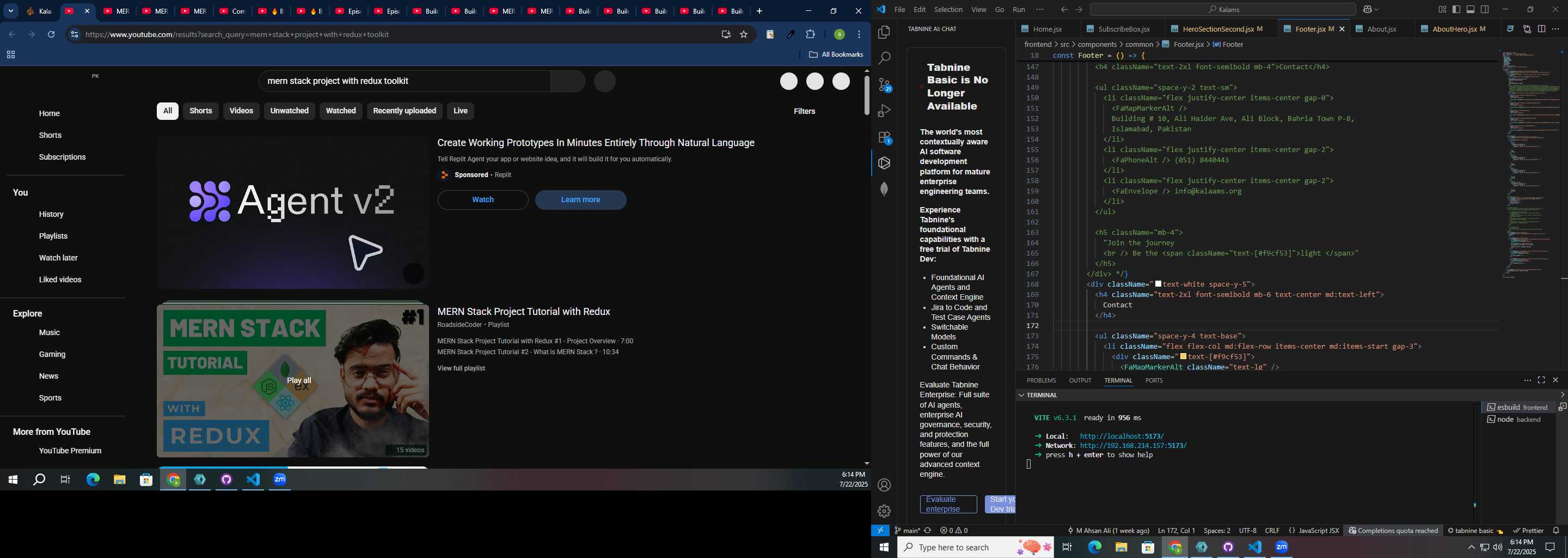Viewport: 1568px width, 558px height.
Task: Open the VS Code menu bar overflow ellipsis
Action: pos(1040,10)
